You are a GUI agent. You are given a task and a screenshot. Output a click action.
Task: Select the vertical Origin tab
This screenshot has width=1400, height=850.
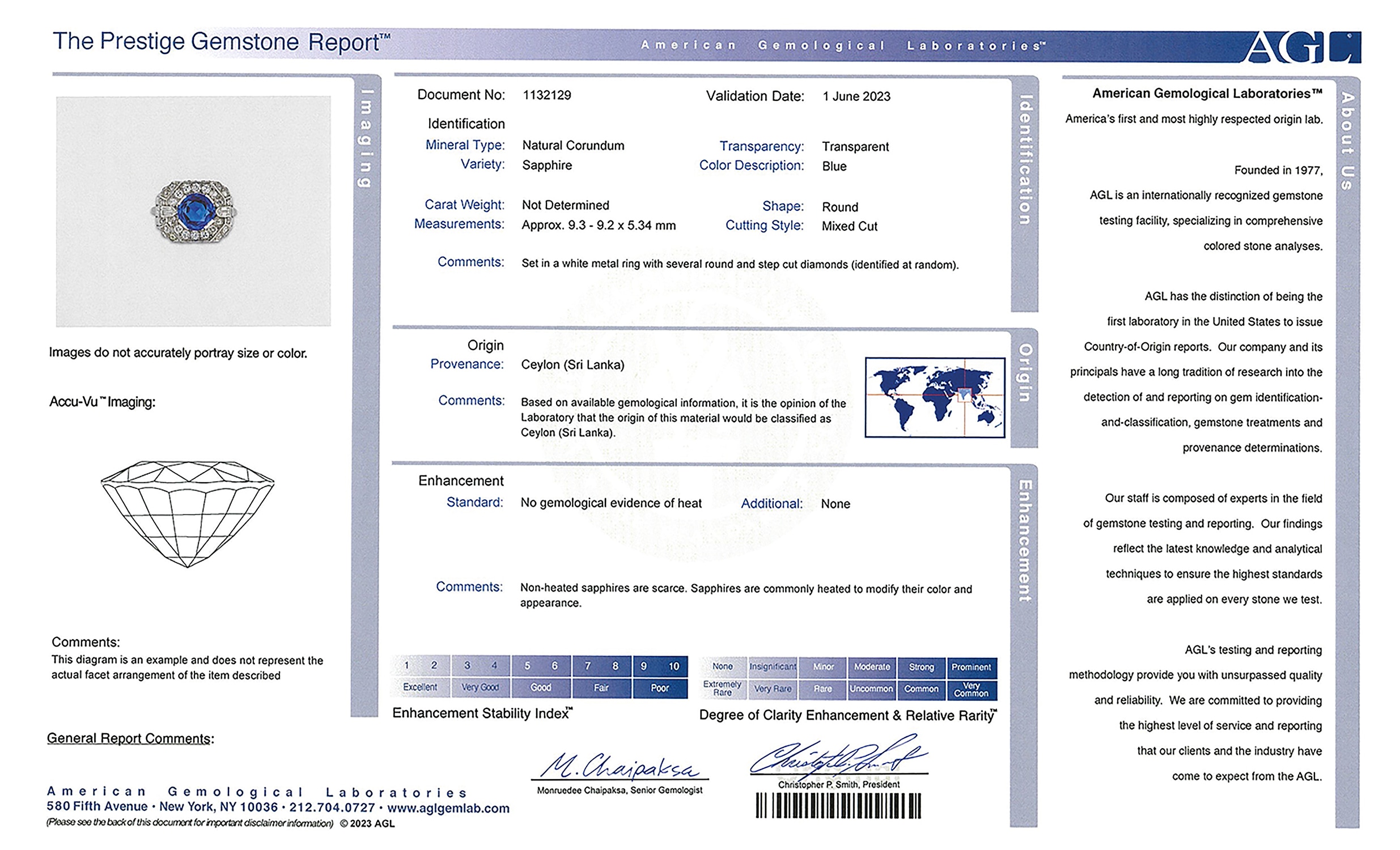(x=1024, y=373)
